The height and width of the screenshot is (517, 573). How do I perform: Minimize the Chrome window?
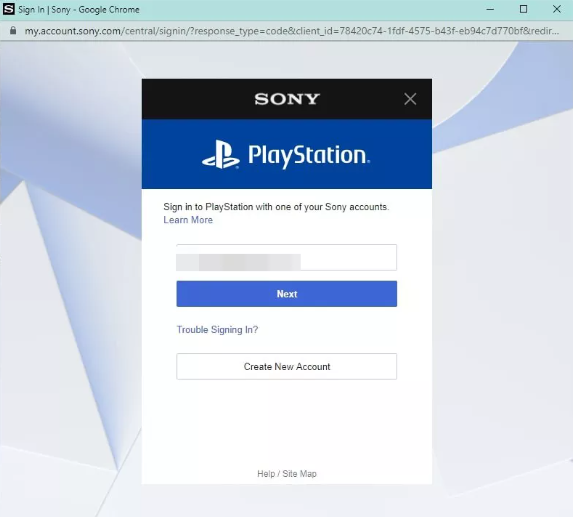coord(490,9)
